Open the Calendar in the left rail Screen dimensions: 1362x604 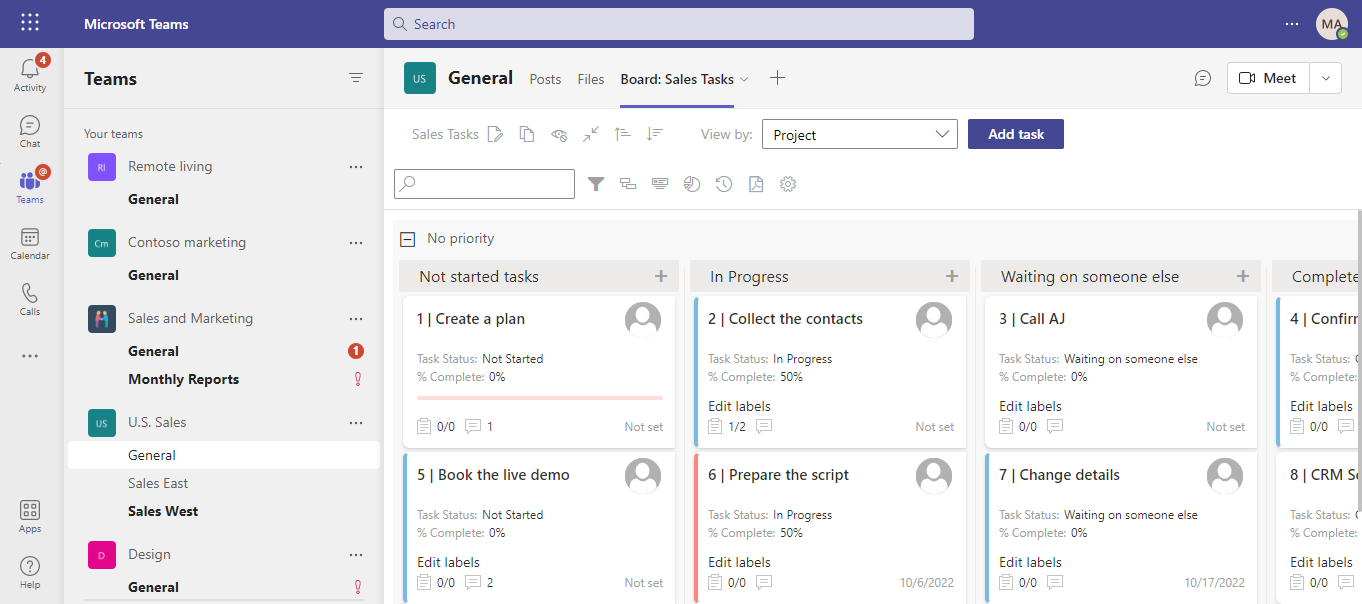point(29,242)
